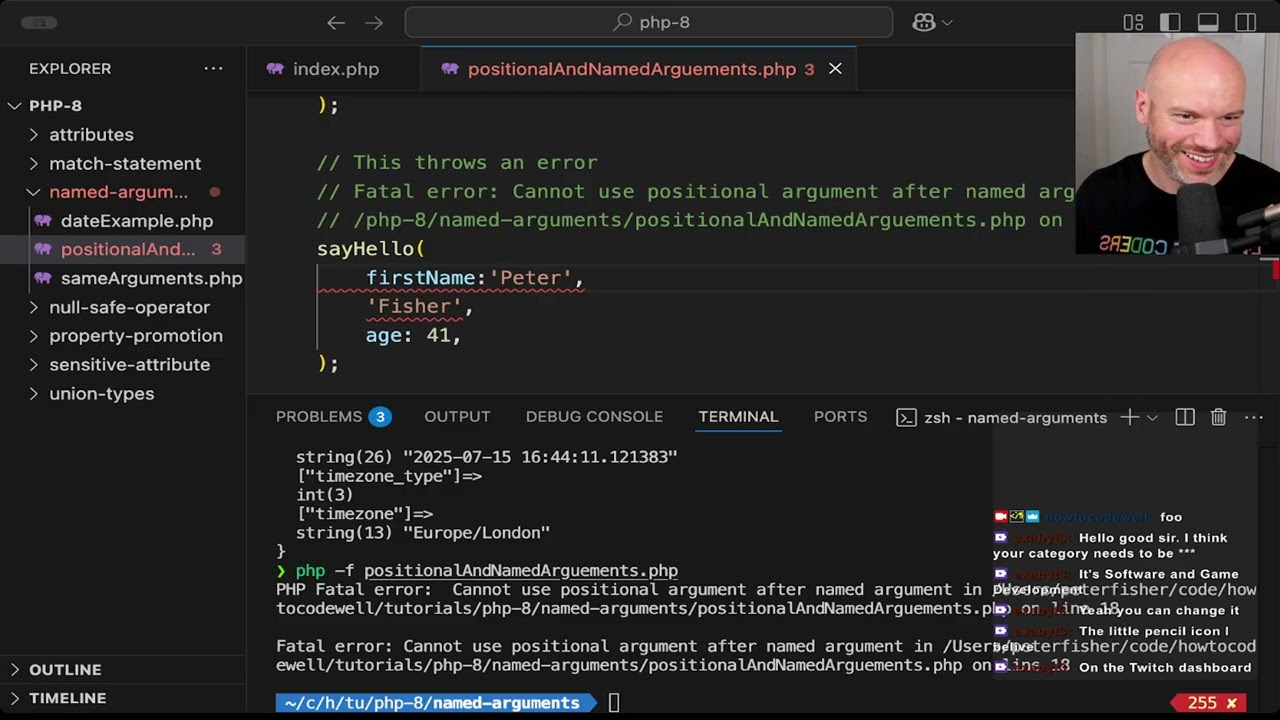
Task: Open the Copilot chat icon
Action: (923, 22)
